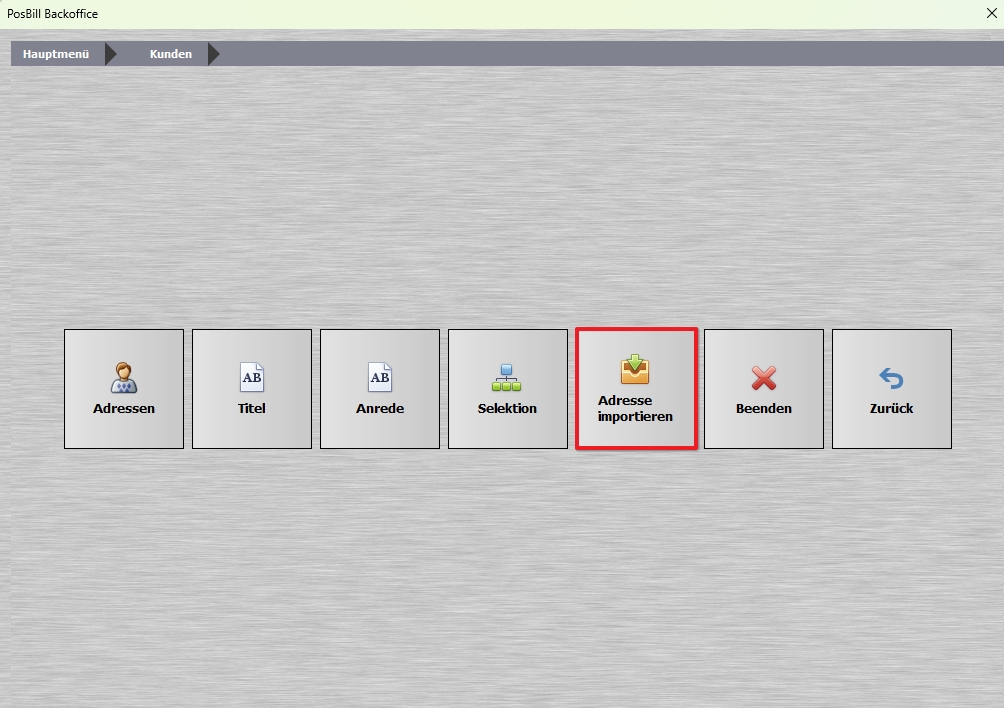This screenshot has width=1004, height=708.
Task: Select the Kunden breadcrumb item
Action: tap(171, 54)
